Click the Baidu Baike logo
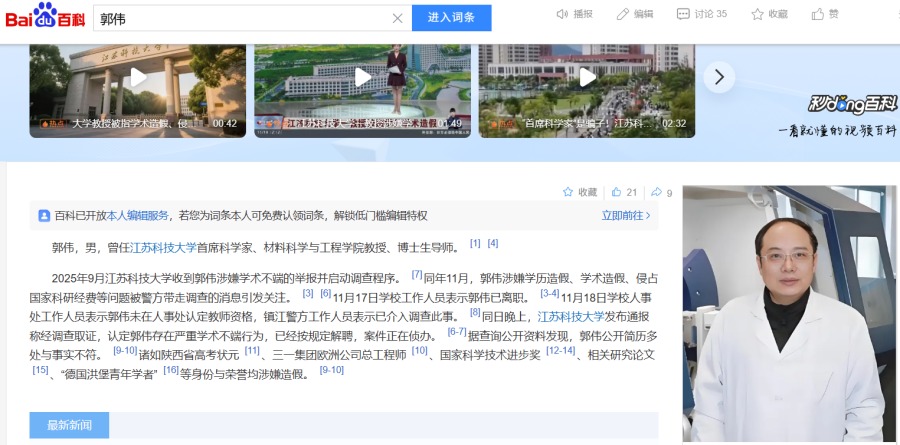This screenshot has width=900, height=445. point(46,16)
